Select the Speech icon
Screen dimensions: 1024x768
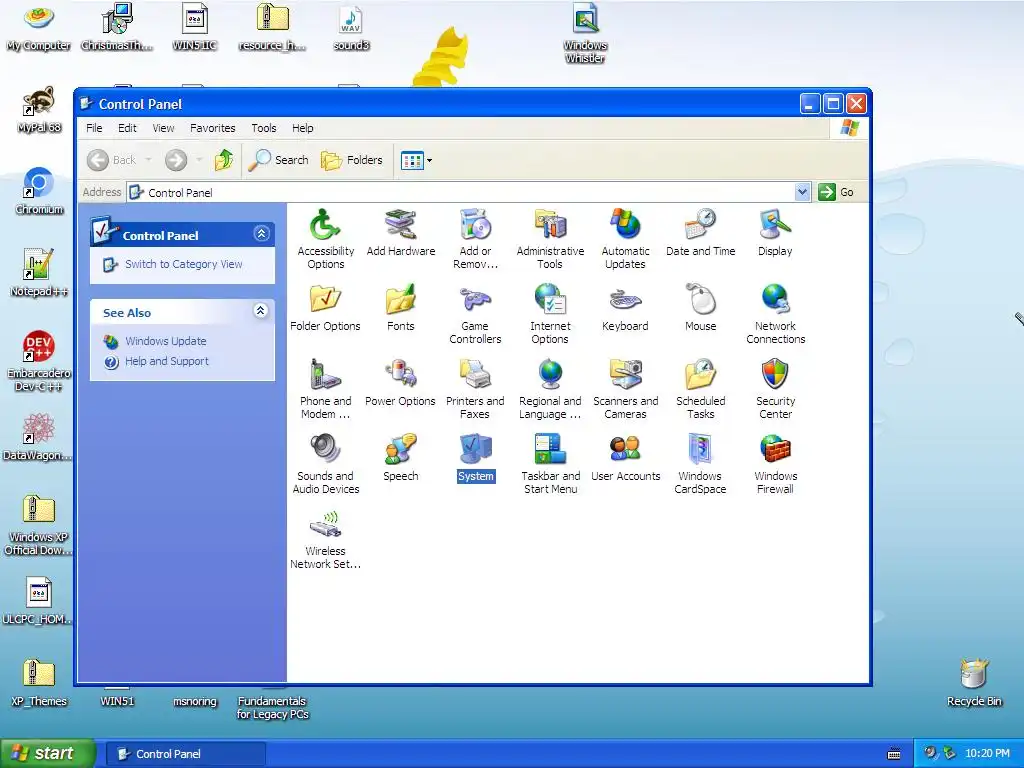click(400, 451)
